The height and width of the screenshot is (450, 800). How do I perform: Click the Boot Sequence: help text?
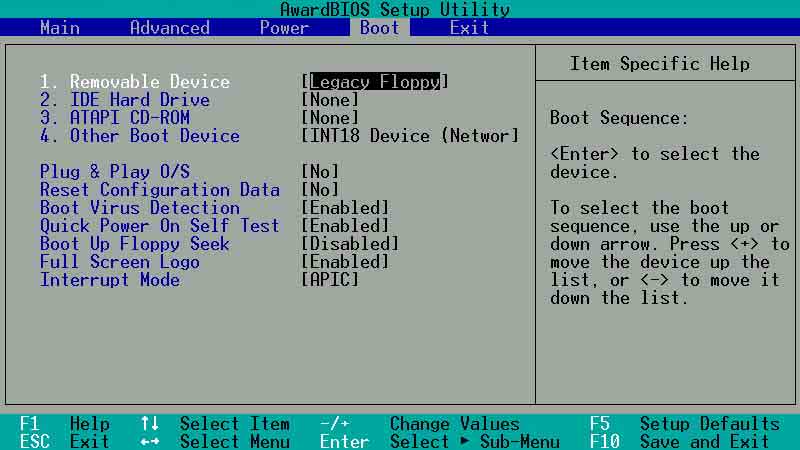pyautogui.click(x=619, y=118)
